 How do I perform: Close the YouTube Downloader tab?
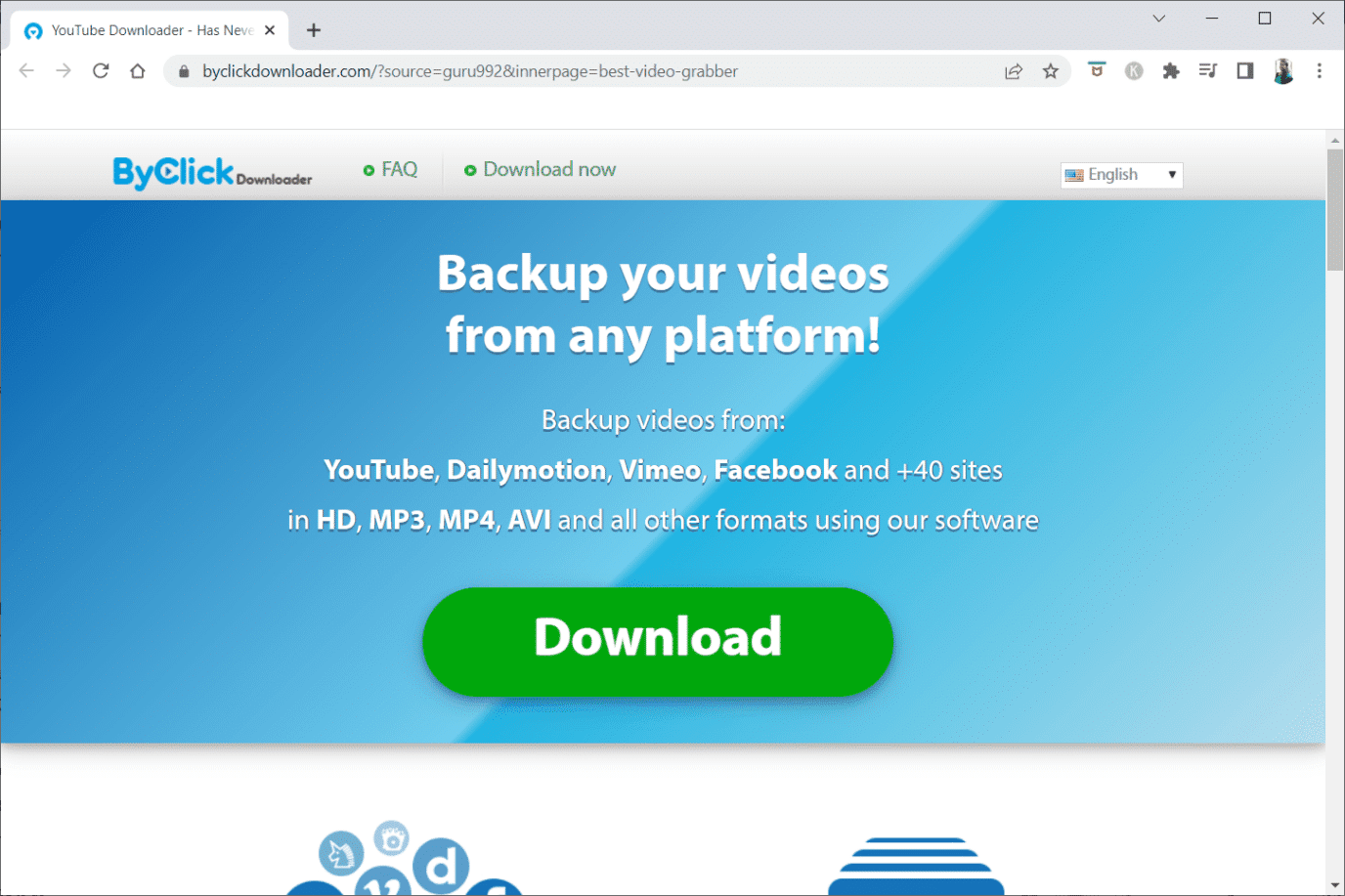click(x=270, y=30)
